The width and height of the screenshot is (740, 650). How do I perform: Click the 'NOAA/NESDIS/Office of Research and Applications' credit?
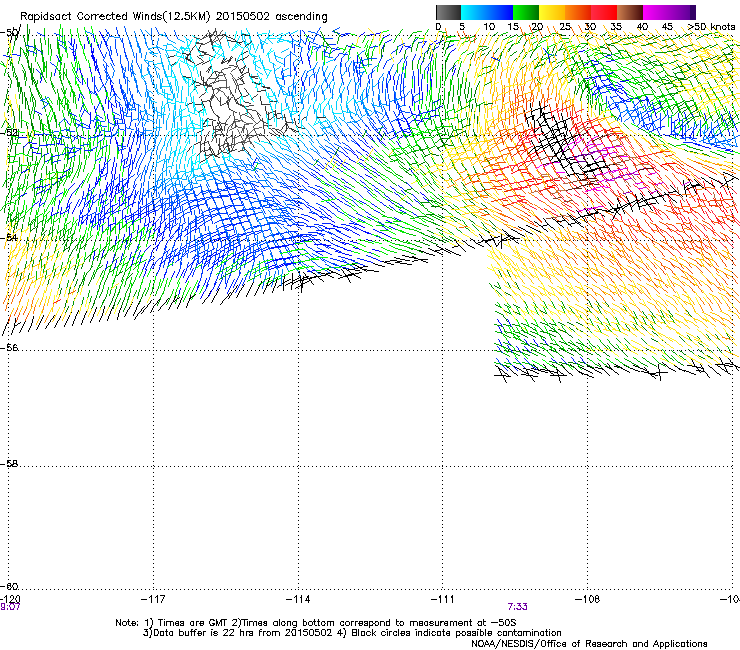589,644
